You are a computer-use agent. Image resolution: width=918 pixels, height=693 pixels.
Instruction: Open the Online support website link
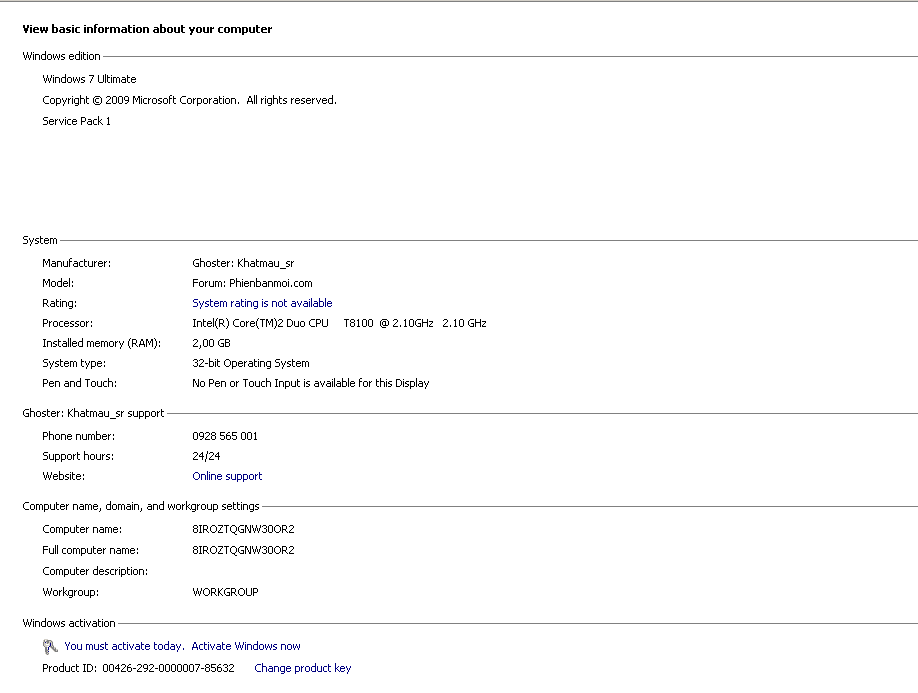click(x=227, y=476)
